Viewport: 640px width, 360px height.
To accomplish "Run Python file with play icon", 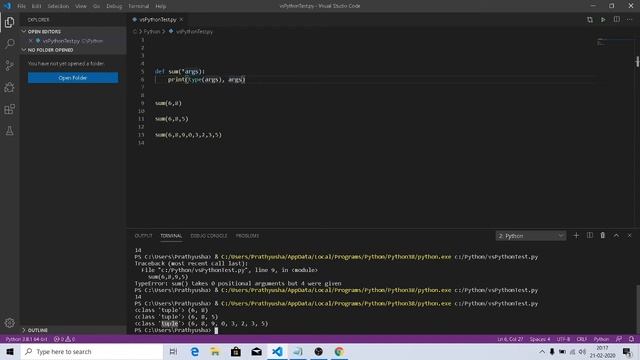I will [603, 20].
